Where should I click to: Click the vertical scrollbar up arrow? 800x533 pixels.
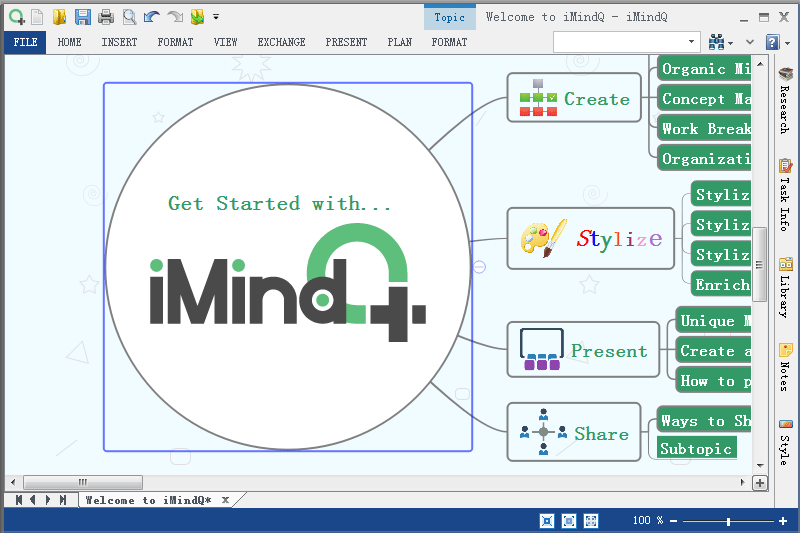pos(760,64)
